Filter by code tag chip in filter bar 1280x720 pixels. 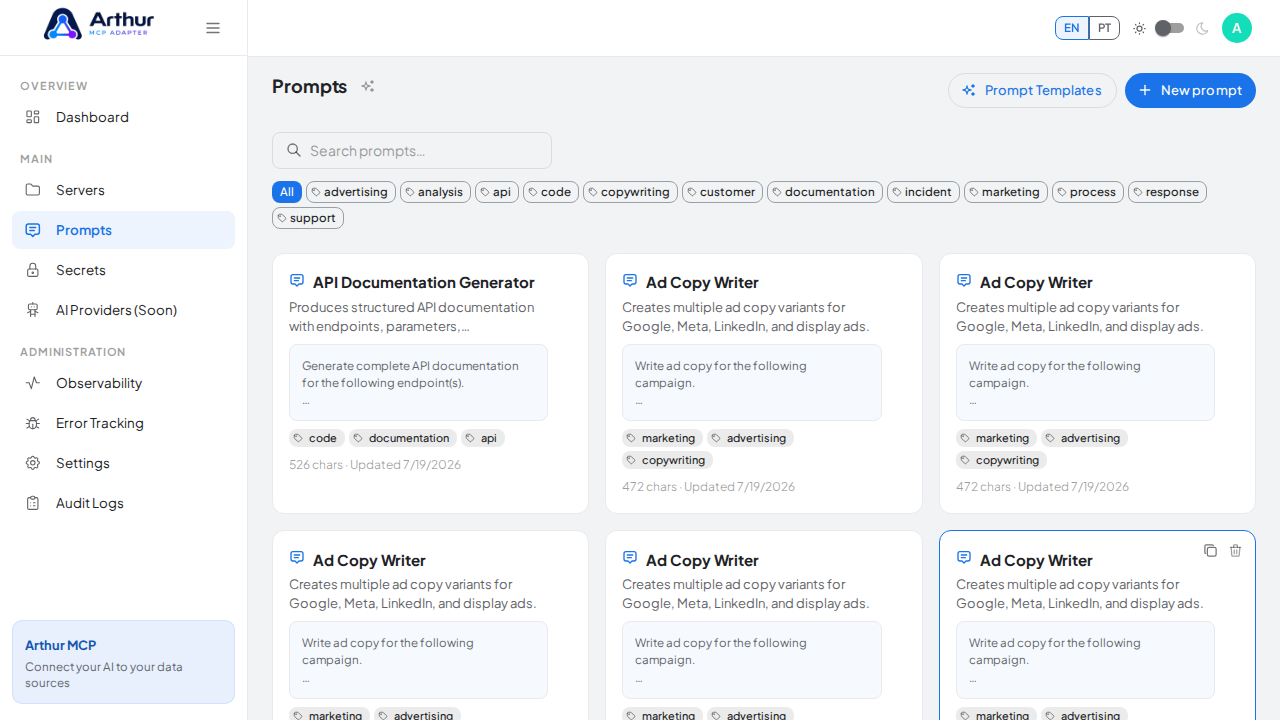(551, 192)
